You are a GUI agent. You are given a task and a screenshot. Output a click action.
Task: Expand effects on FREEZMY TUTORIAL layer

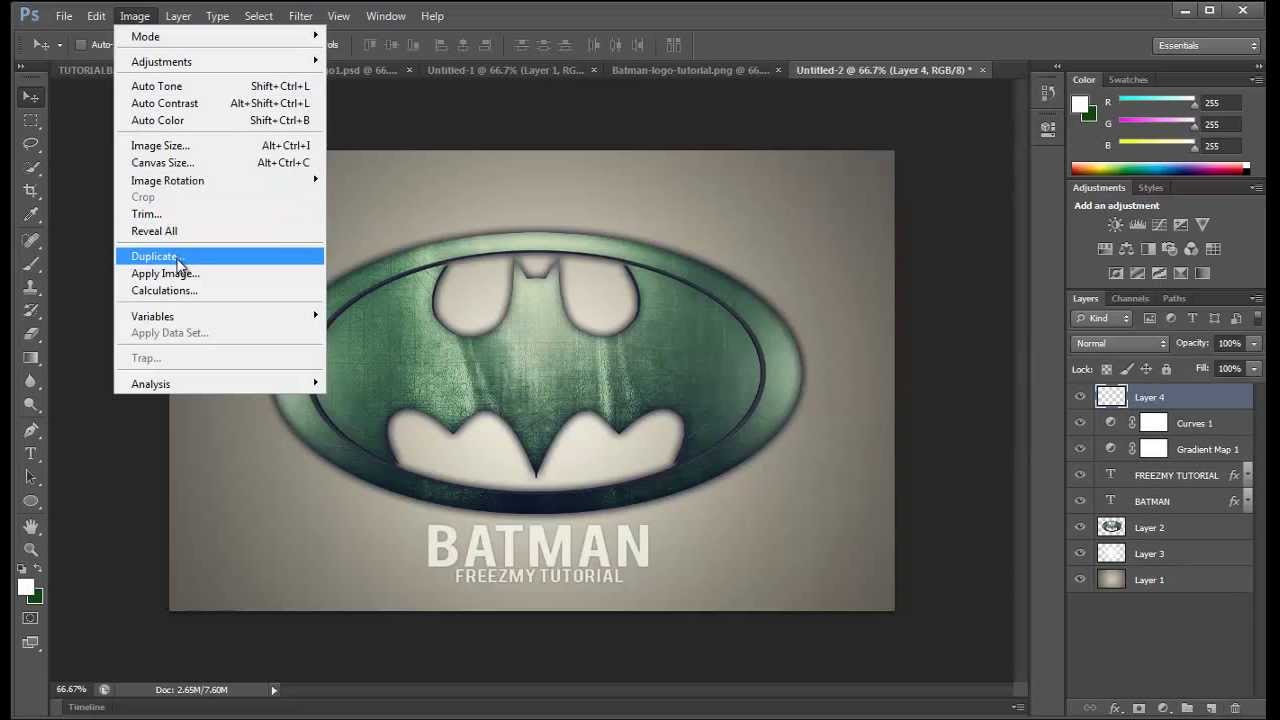tap(1247, 475)
